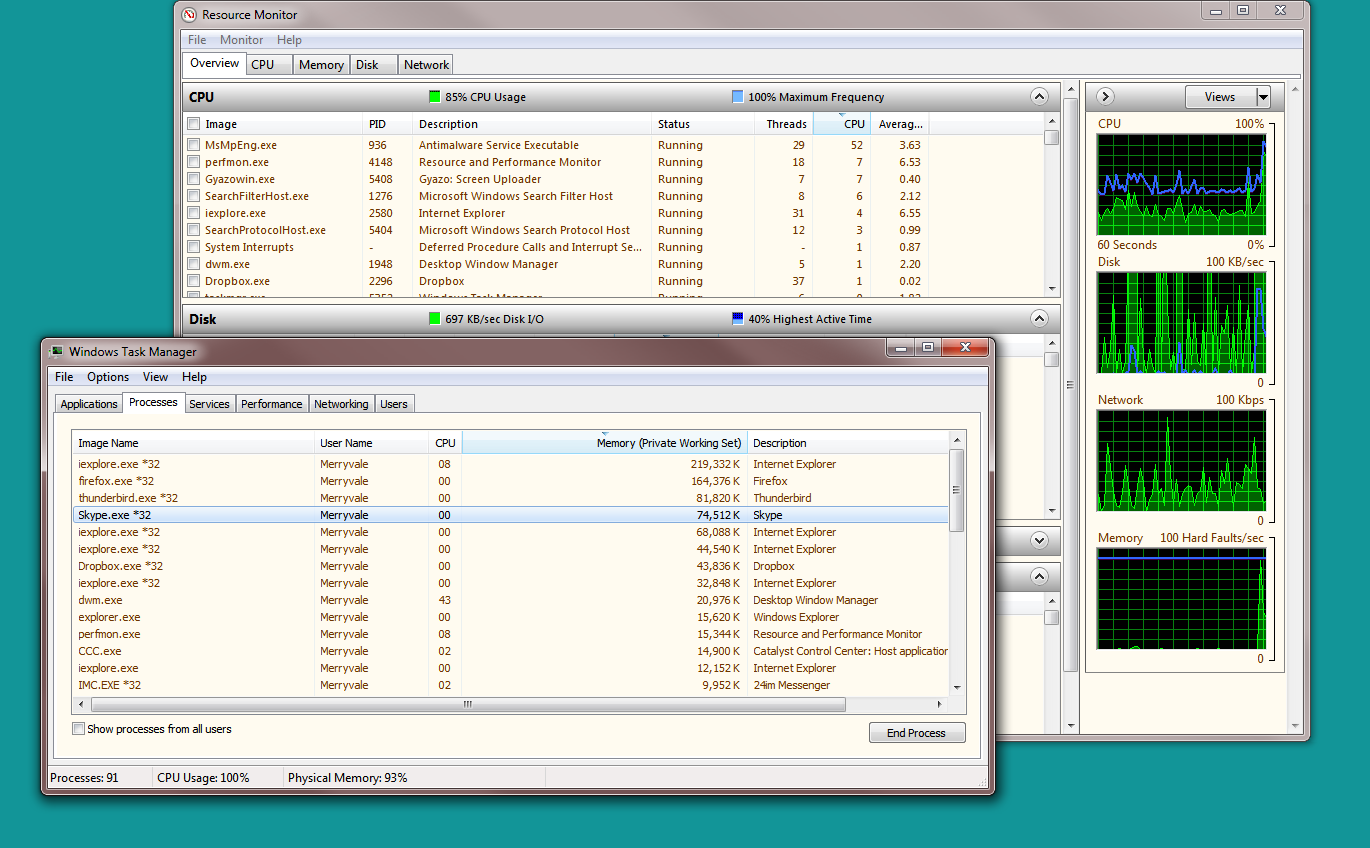Click the Task Manager process list vertical scrollbar thumb
This screenshot has width=1370, height=848.
pos(957,490)
